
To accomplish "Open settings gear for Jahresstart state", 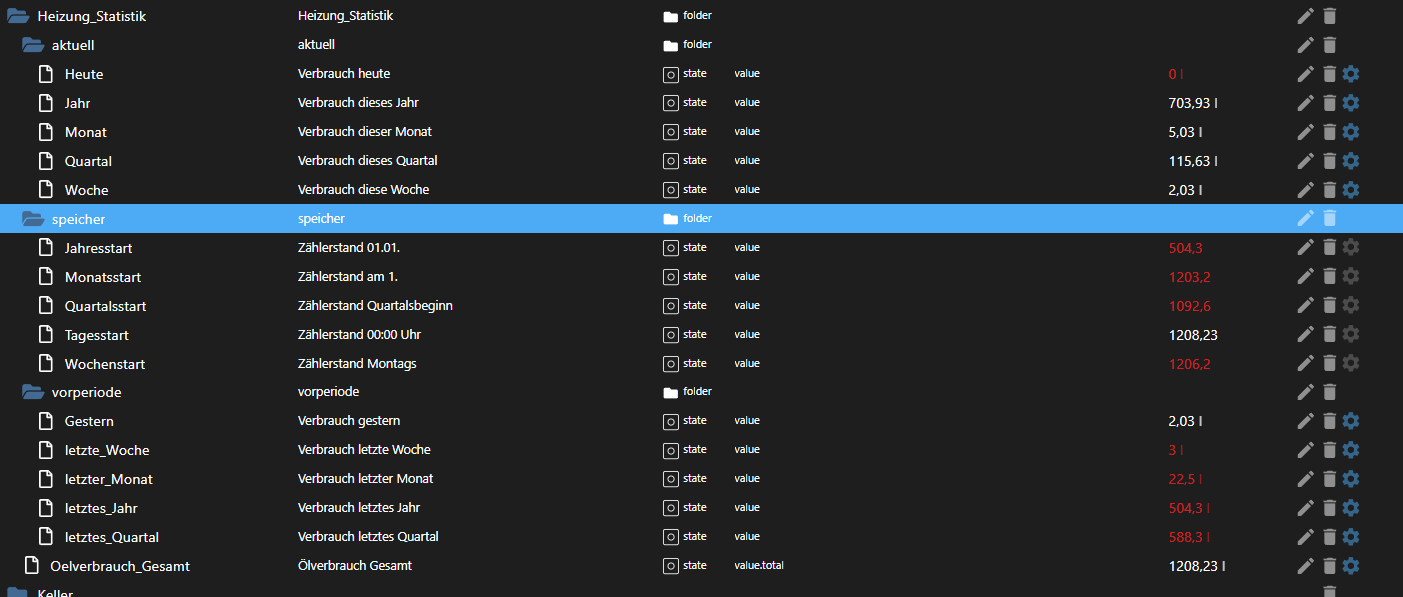I will pyautogui.click(x=1351, y=248).
